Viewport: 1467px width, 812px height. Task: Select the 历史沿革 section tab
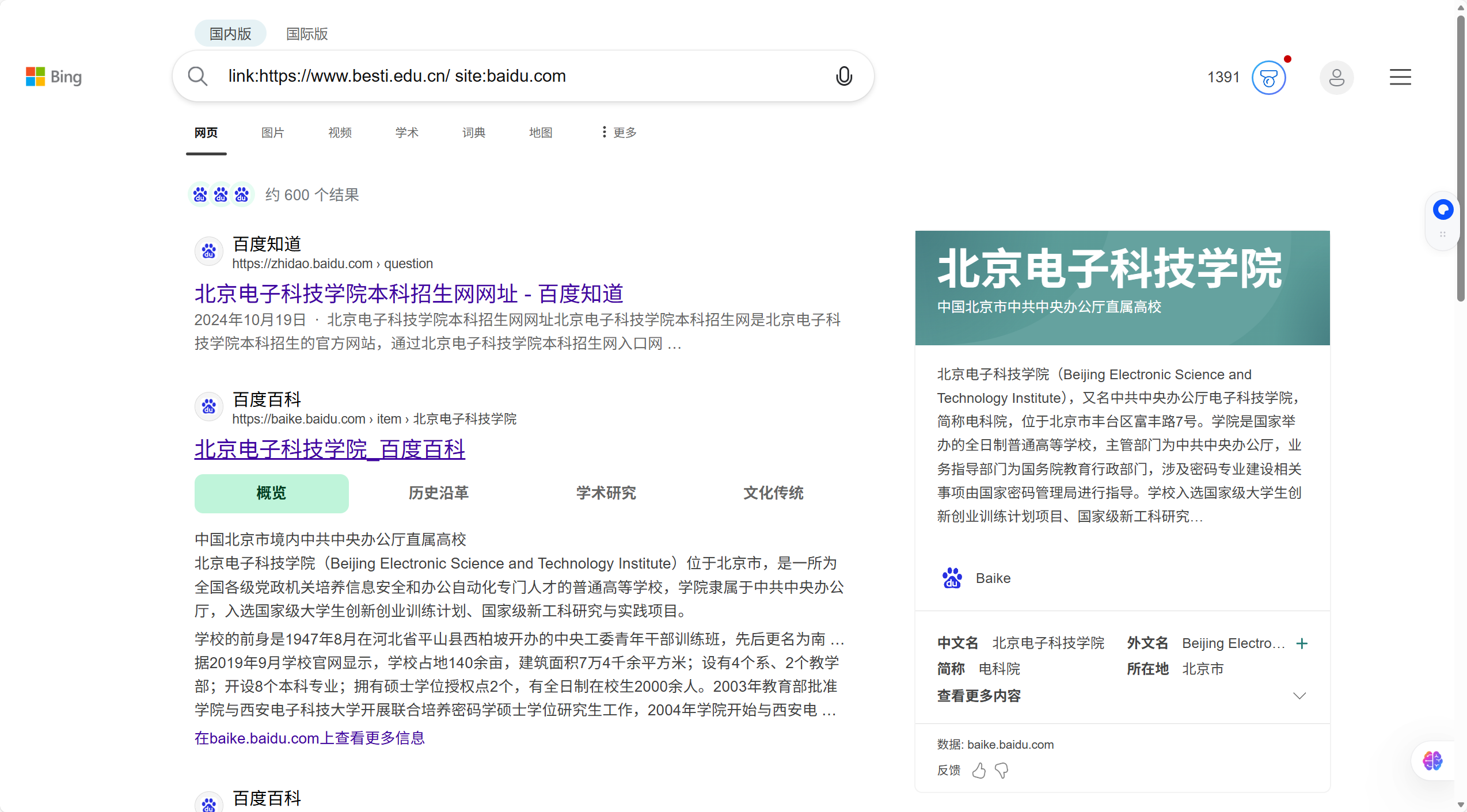coord(439,493)
